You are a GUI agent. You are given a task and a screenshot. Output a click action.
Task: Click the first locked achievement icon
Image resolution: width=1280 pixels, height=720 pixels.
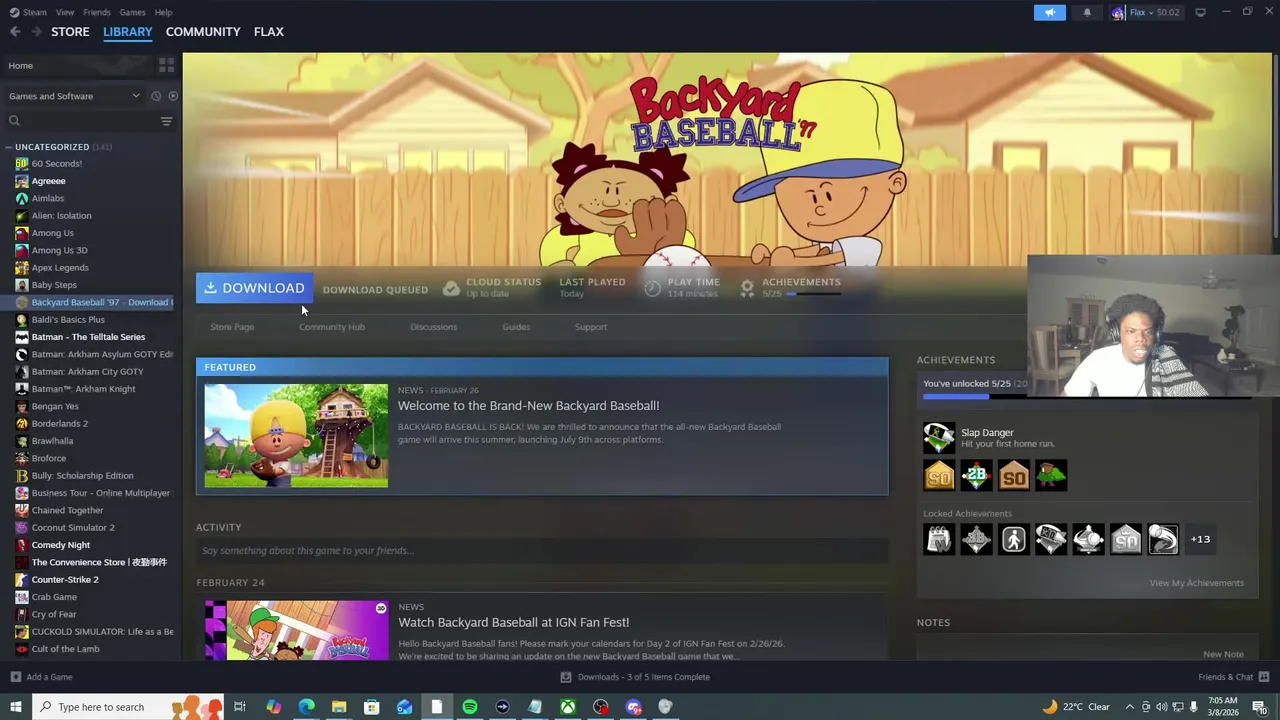(938, 539)
